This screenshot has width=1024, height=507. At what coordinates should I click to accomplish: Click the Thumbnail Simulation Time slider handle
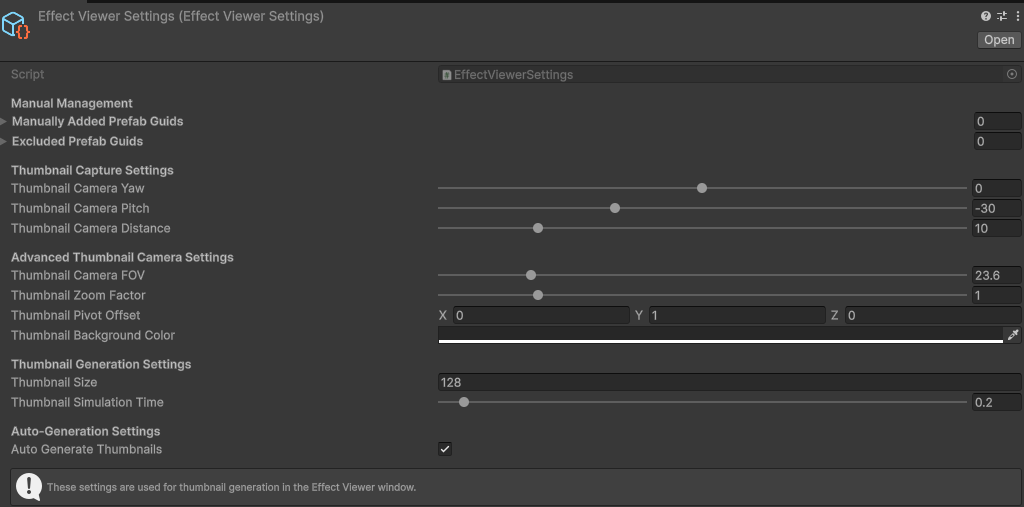464,402
